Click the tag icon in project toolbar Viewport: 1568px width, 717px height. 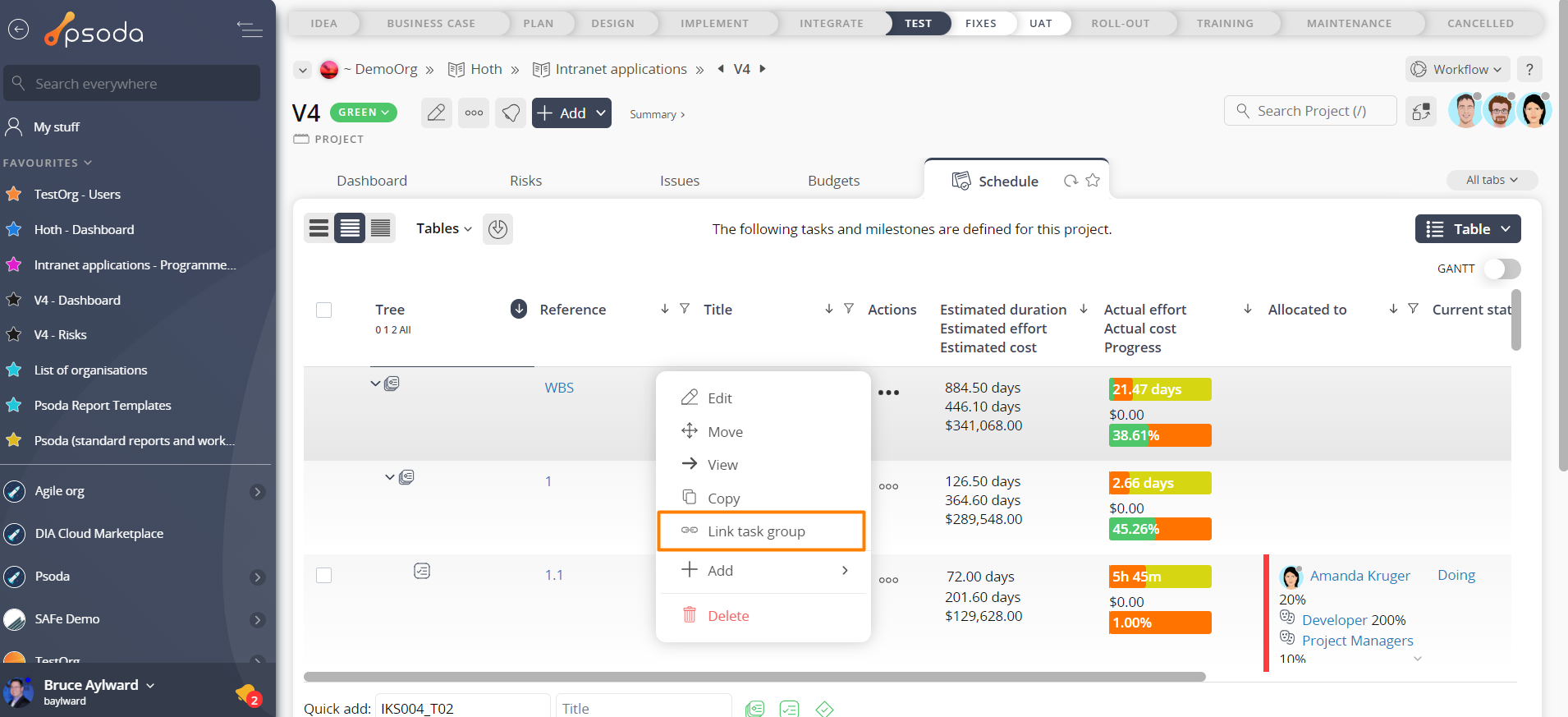tap(511, 113)
